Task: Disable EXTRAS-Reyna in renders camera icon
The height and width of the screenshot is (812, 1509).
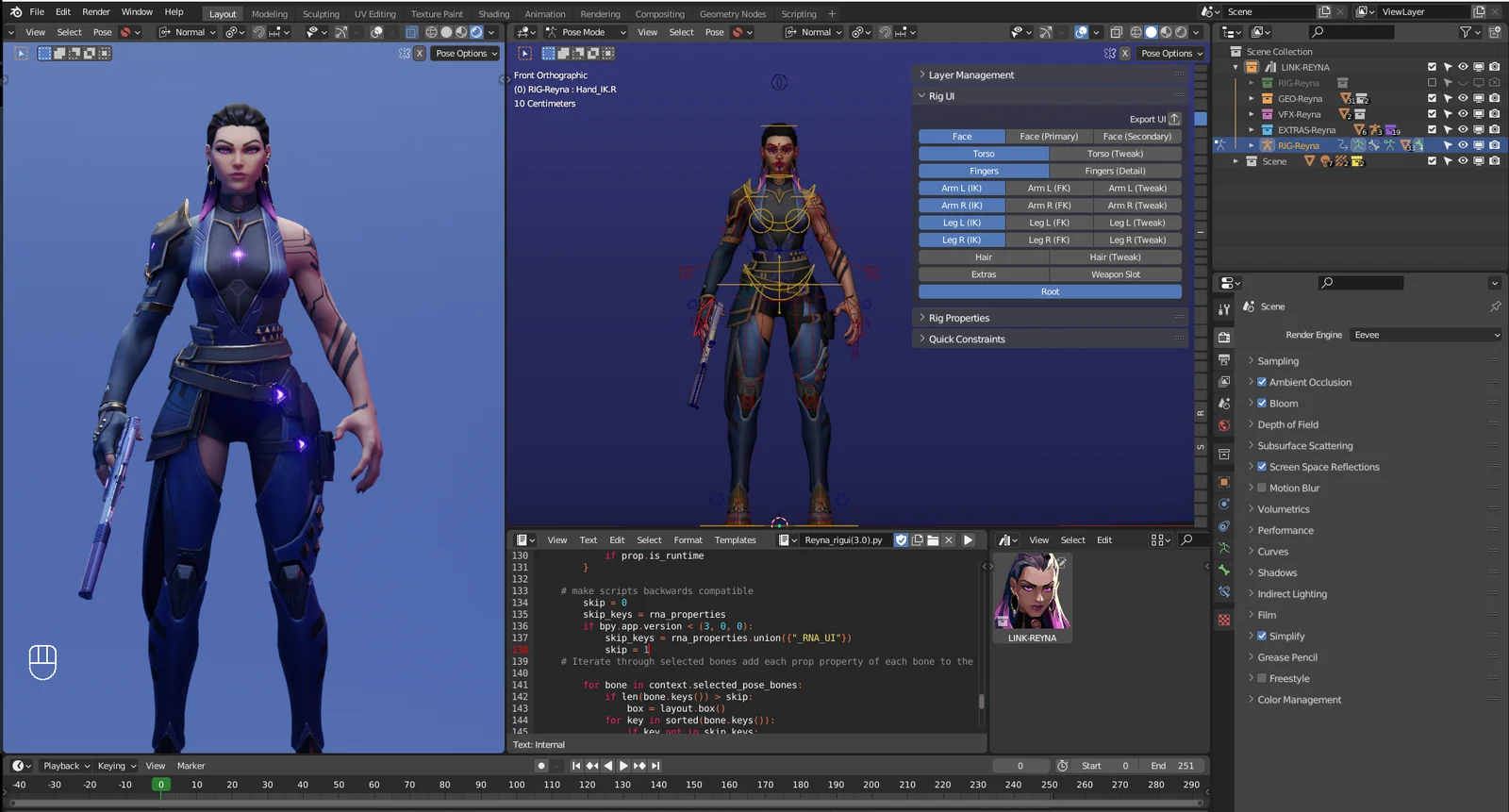Action: [x=1494, y=129]
